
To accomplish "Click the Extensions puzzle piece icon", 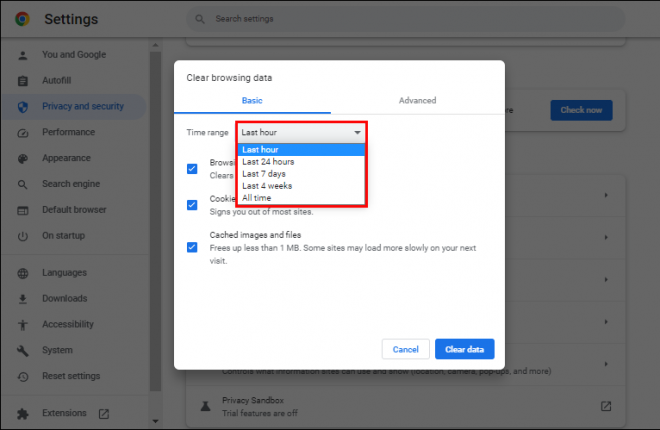I will pyautogui.click(x=22, y=413).
